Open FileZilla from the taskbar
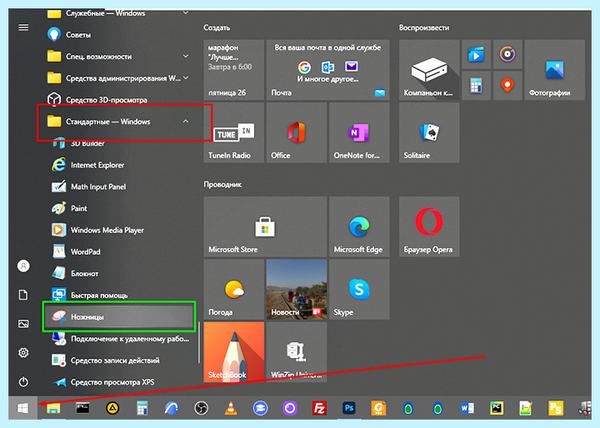Image resolution: width=600 pixels, height=428 pixels. 319,408
